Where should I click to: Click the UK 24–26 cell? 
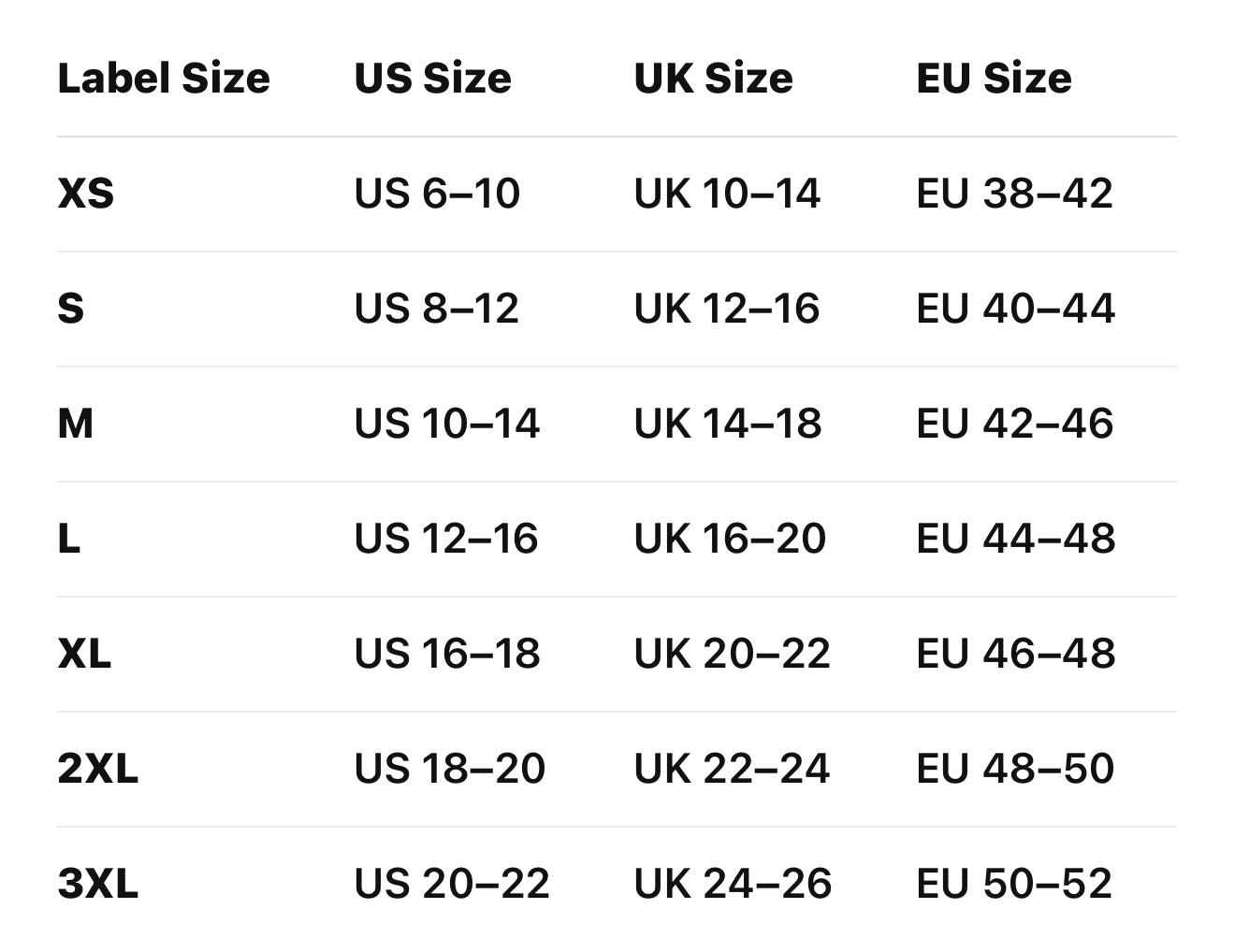[x=733, y=885]
